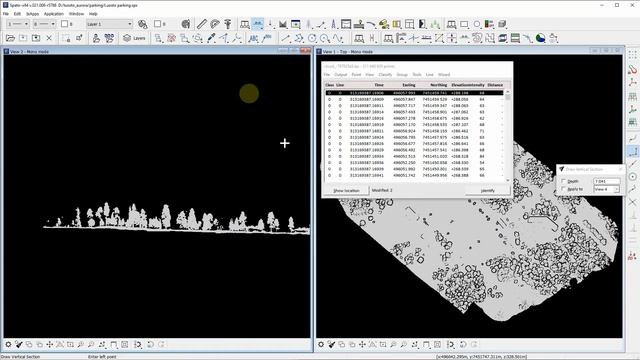Select the point row with elevation +286.462
Screen dimensions: 640x360
pyautogui.click(x=414, y=131)
